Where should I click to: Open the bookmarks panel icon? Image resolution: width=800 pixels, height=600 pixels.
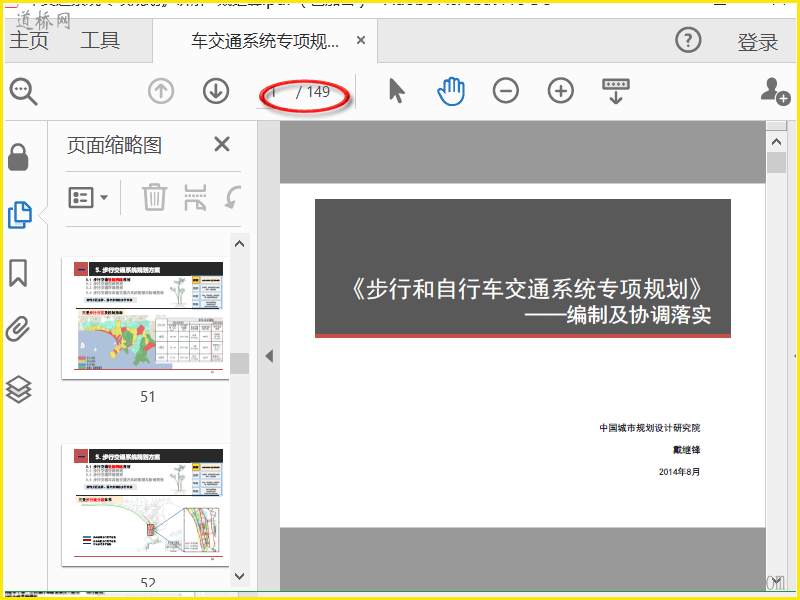tap(18, 273)
